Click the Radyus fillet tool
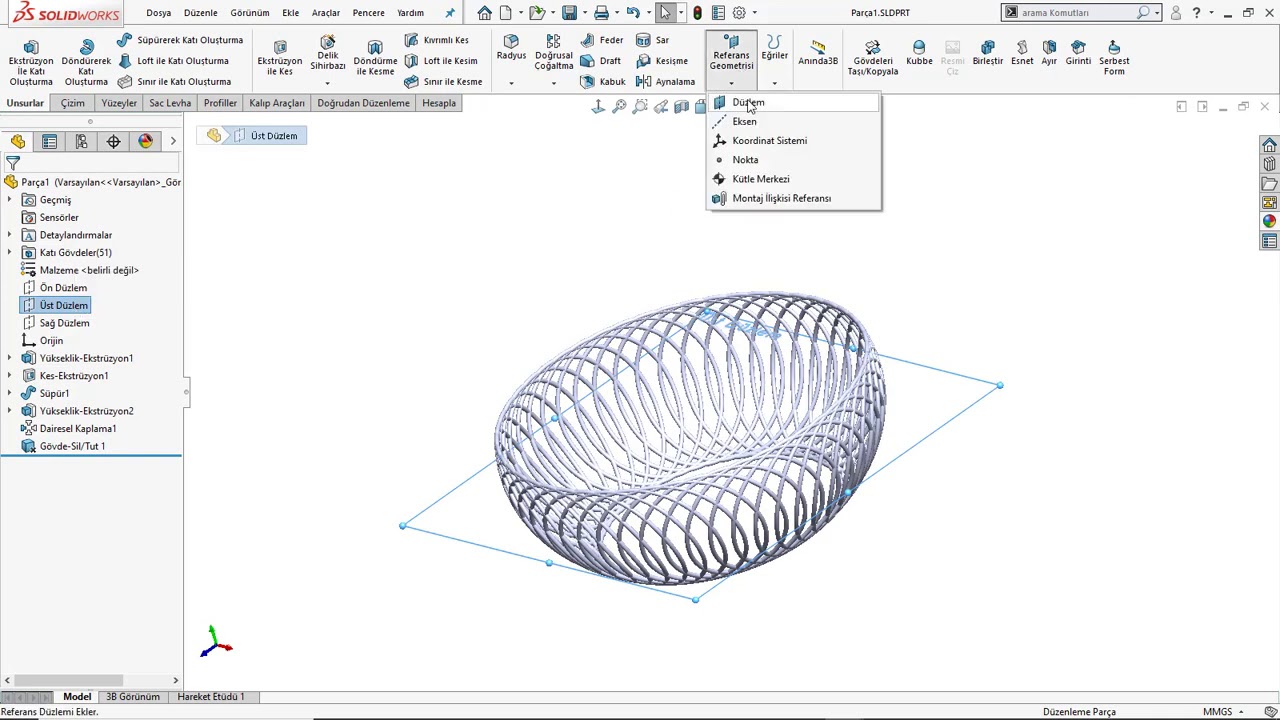Screen dimensions: 1280x720 point(511,48)
